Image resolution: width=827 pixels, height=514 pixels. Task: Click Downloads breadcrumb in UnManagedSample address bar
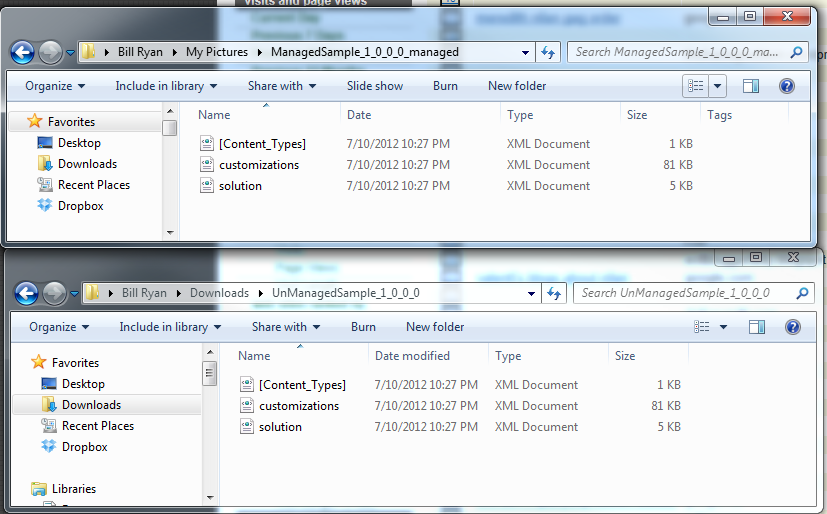click(219, 293)
